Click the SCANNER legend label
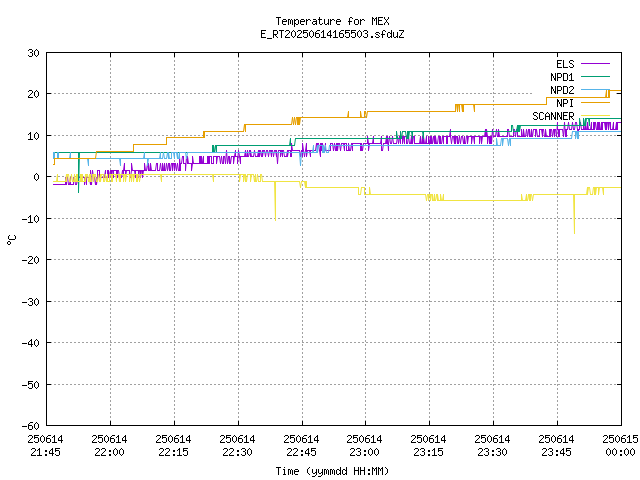The width and height of the screenshot is (640, 480). 553,116
